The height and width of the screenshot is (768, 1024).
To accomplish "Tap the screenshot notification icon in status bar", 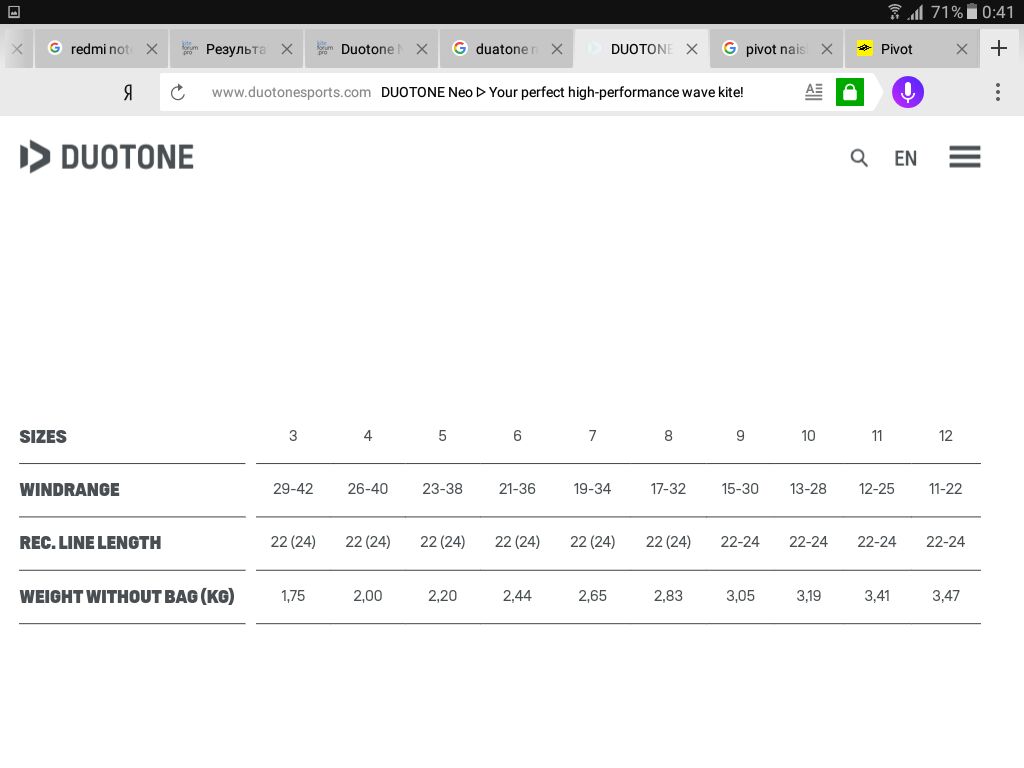I will click(x=14, y=12).
